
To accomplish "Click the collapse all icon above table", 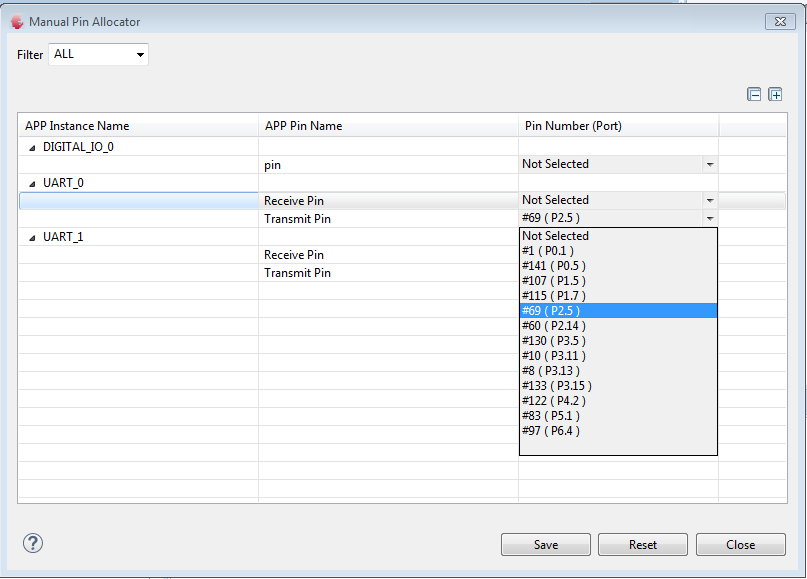I will pos(754,95).
